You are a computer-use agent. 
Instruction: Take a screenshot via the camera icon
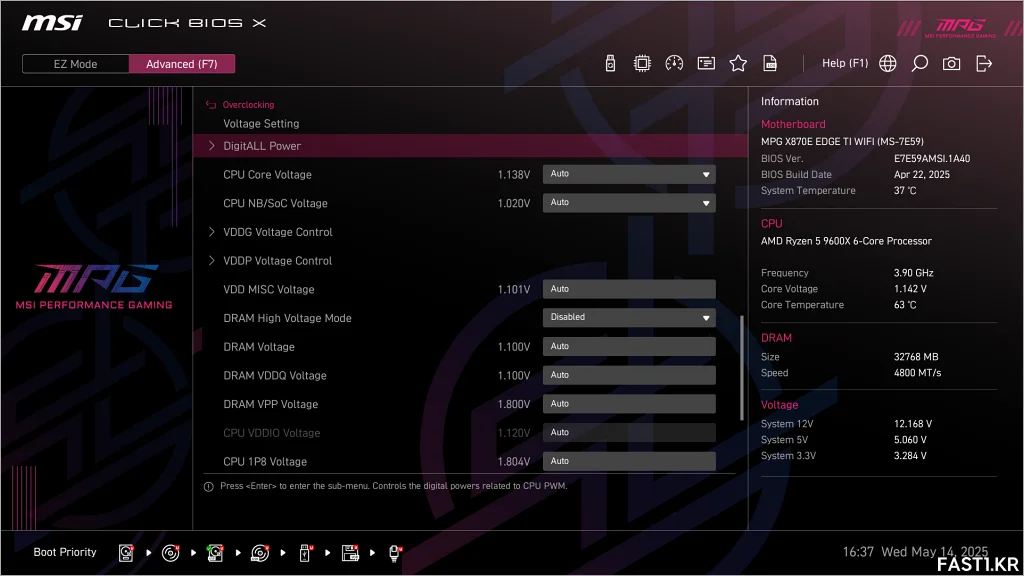[x=952, y=63]
